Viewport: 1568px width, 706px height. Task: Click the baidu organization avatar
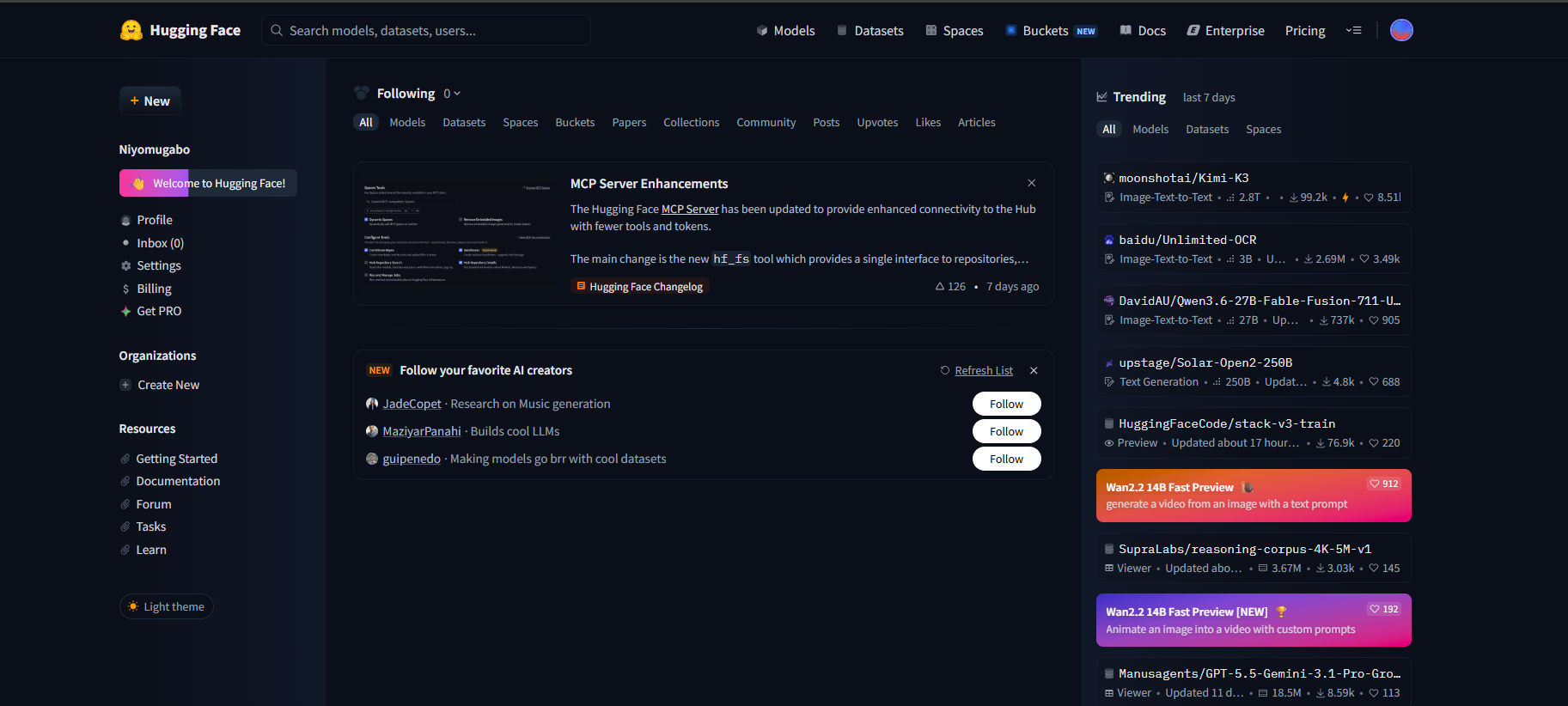tap(1109, 240)
